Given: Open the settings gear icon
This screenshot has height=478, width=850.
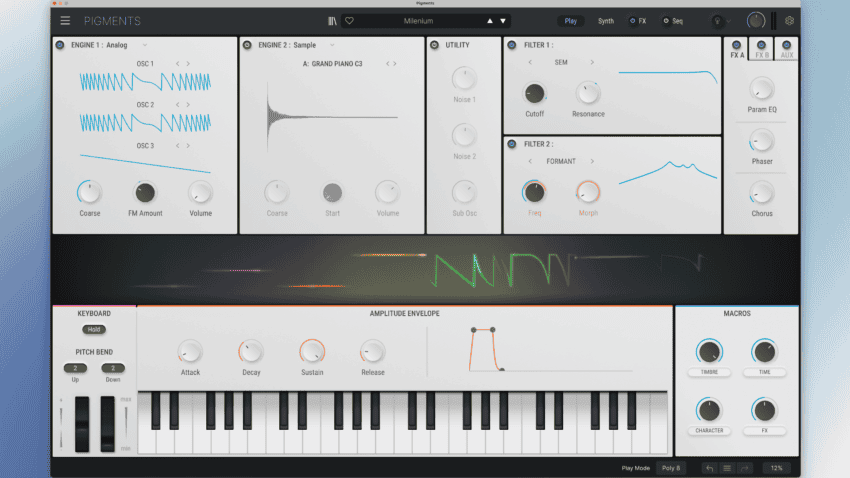Looking at the screenshot, I should 789,21.
